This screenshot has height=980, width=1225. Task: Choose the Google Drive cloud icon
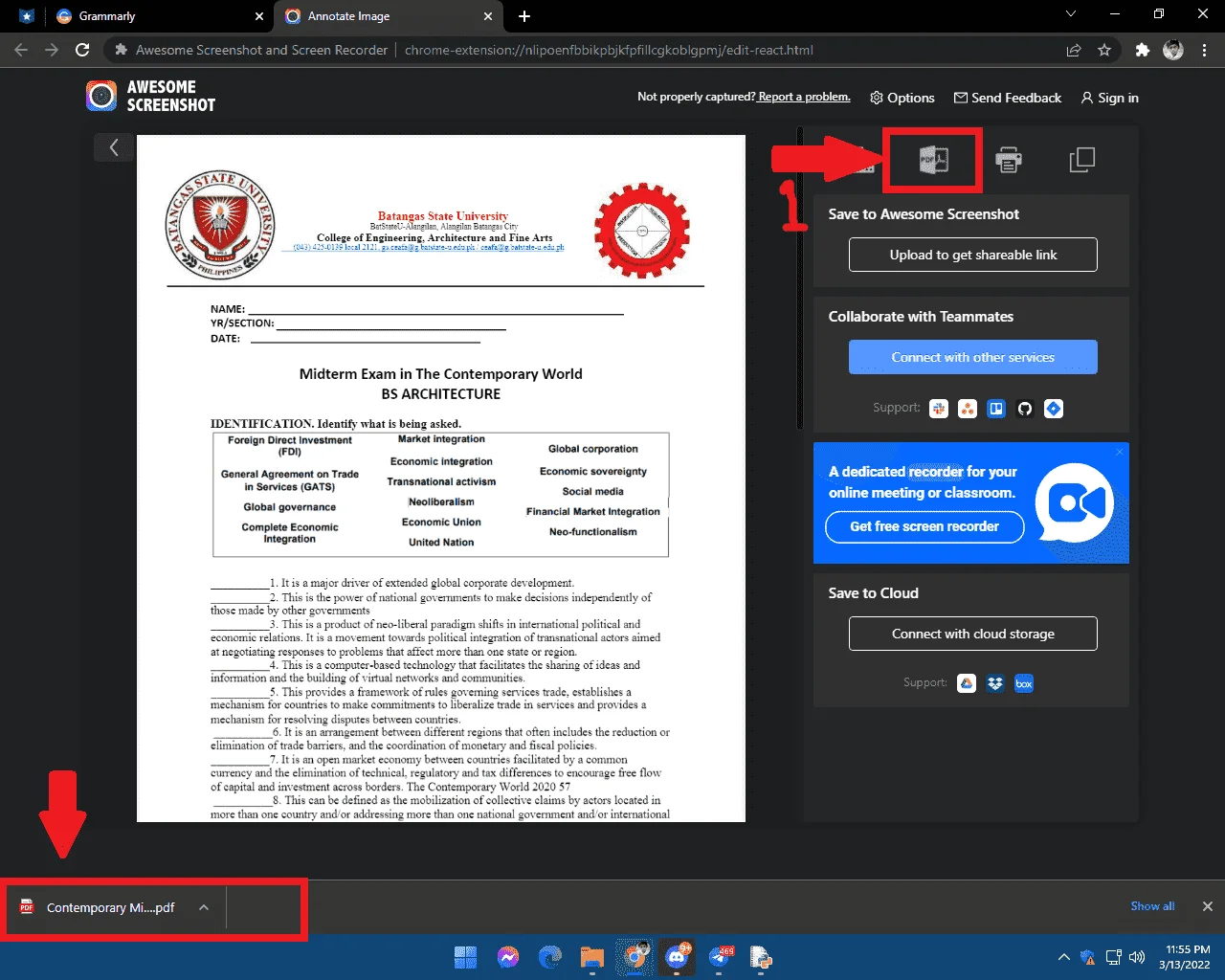click(x=967, y=683)
